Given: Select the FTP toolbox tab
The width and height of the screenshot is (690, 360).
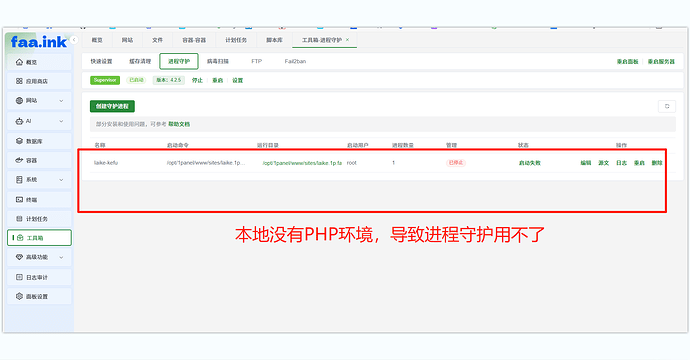Looking at the screenshot, I should click(x=257, y=61).
